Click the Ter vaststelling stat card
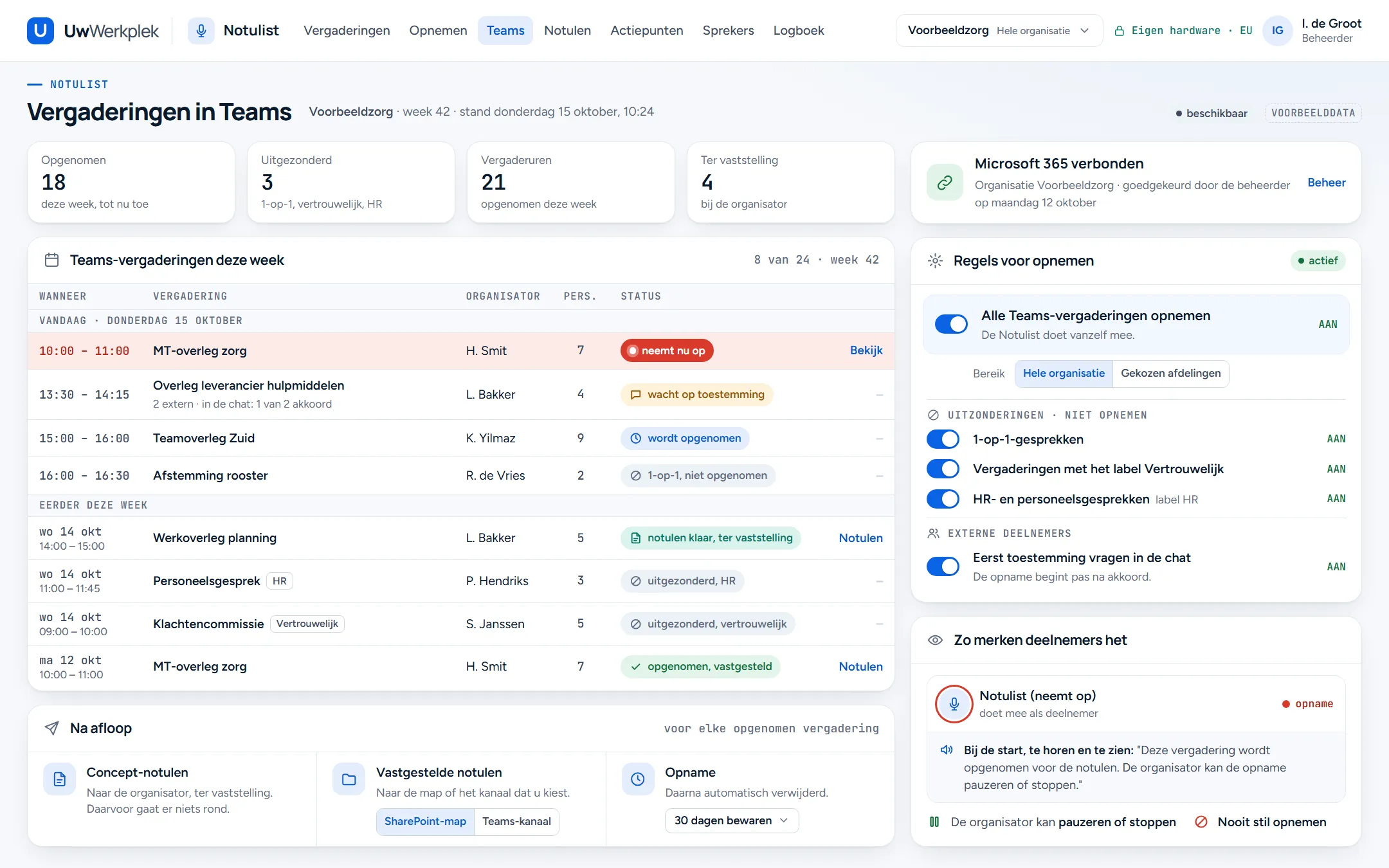 click(790, 183)
